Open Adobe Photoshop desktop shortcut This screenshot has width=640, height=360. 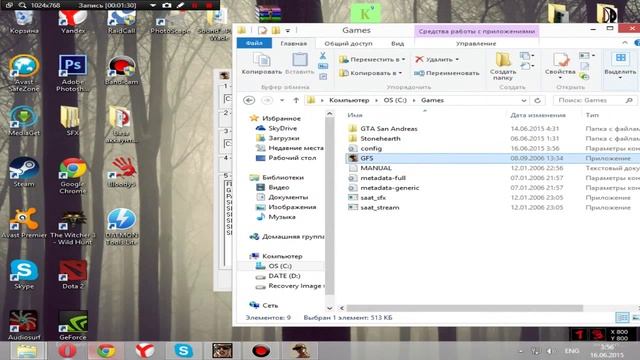[73, 73]
